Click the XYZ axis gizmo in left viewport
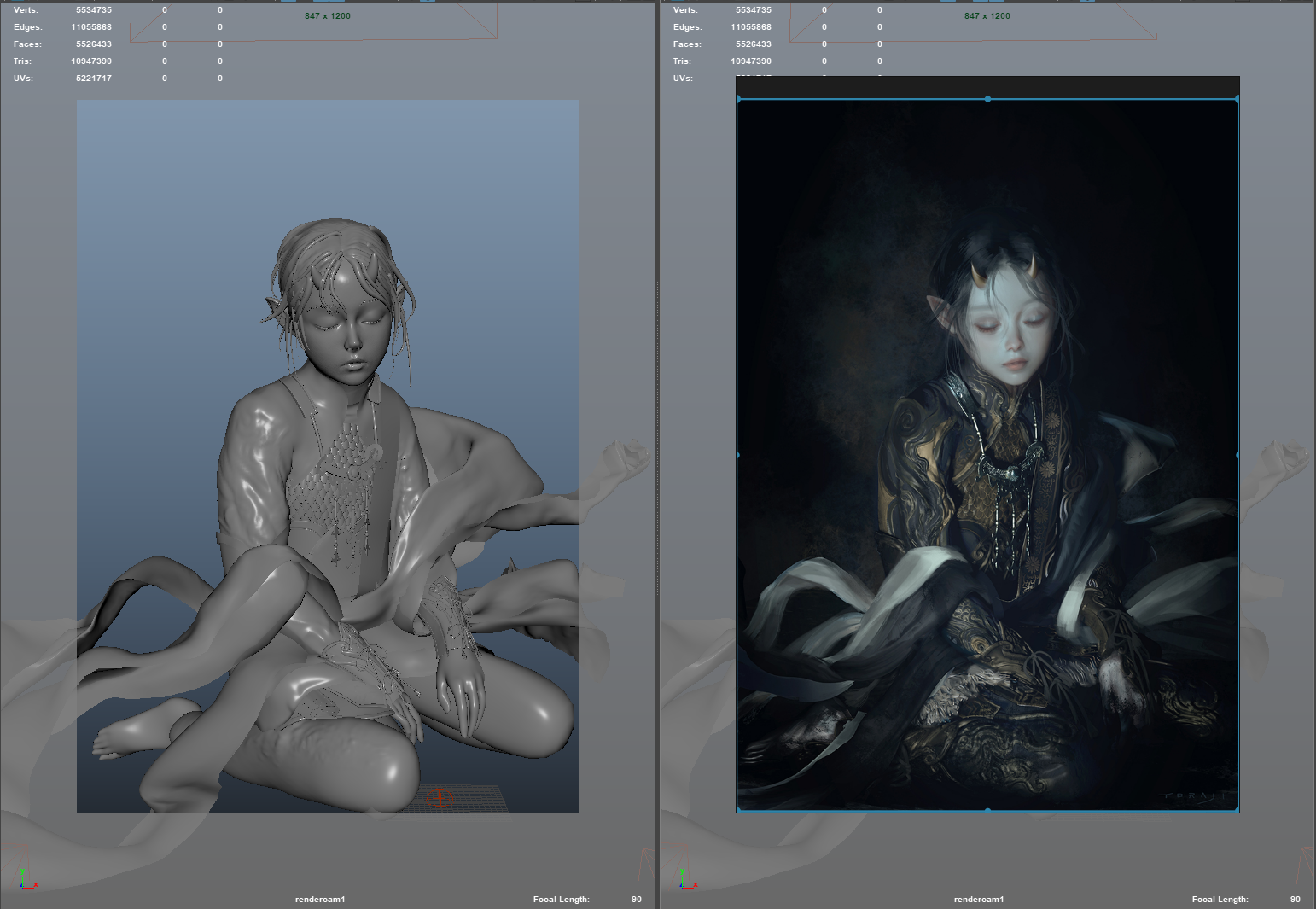The image size is (1316, 909). [27, 880]
